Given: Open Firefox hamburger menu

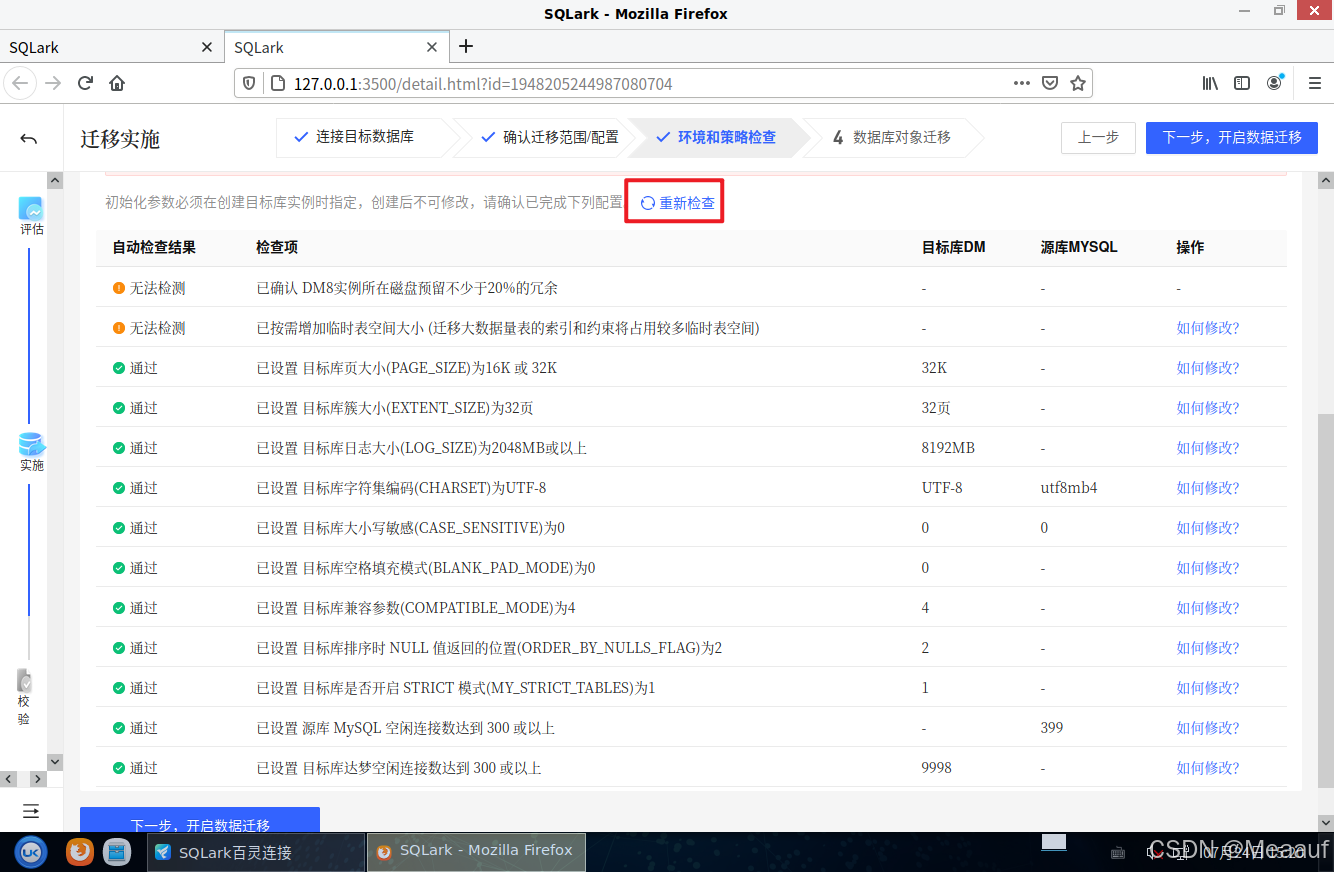Looking at the screenshot, I should 1315,83.
